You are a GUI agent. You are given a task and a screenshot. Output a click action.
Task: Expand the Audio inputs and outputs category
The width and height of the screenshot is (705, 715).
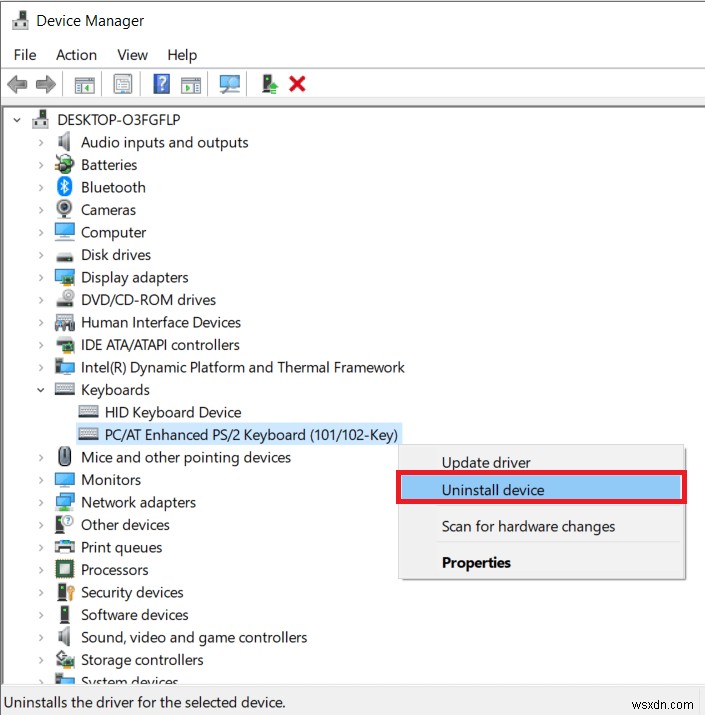pyautogui.click(x=41, y=143)
